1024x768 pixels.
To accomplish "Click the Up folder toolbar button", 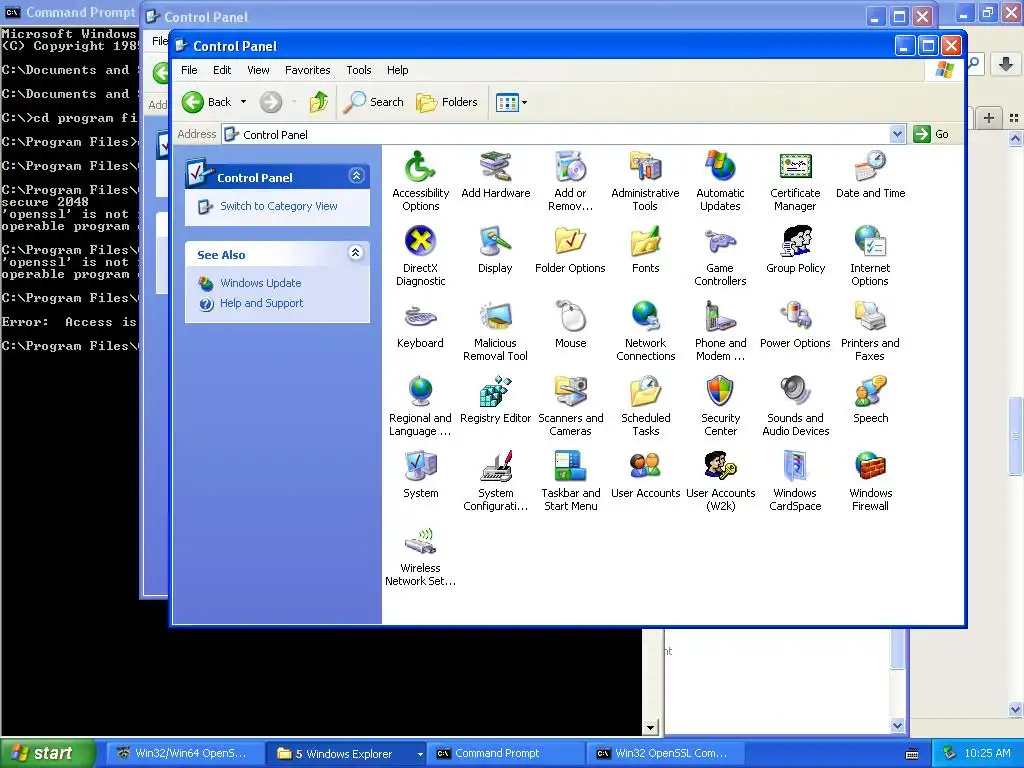I will (x=319, y=102).
